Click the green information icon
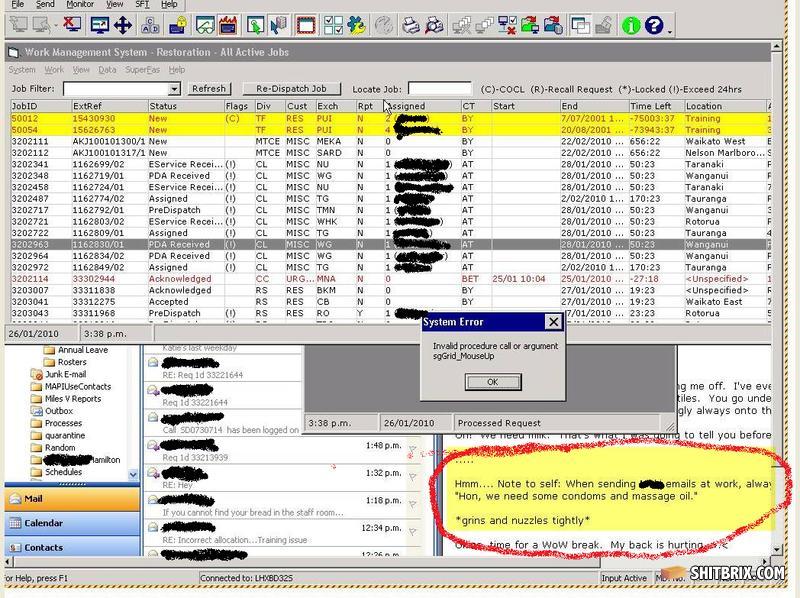 coord(631,24)
